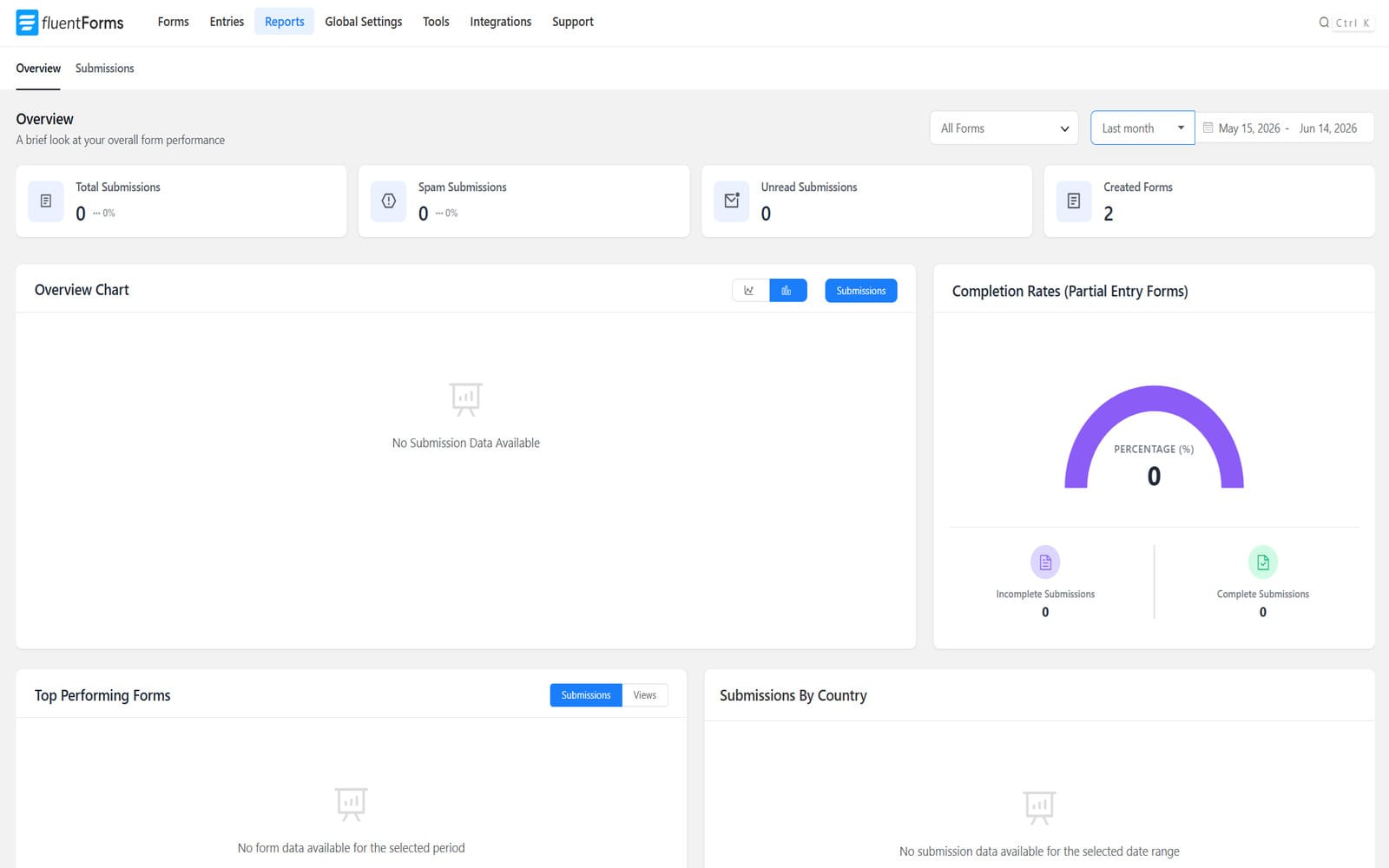Switch overview chart to line view
Image resolution: width=1389 pixels, height=868 pixels.
750,291
